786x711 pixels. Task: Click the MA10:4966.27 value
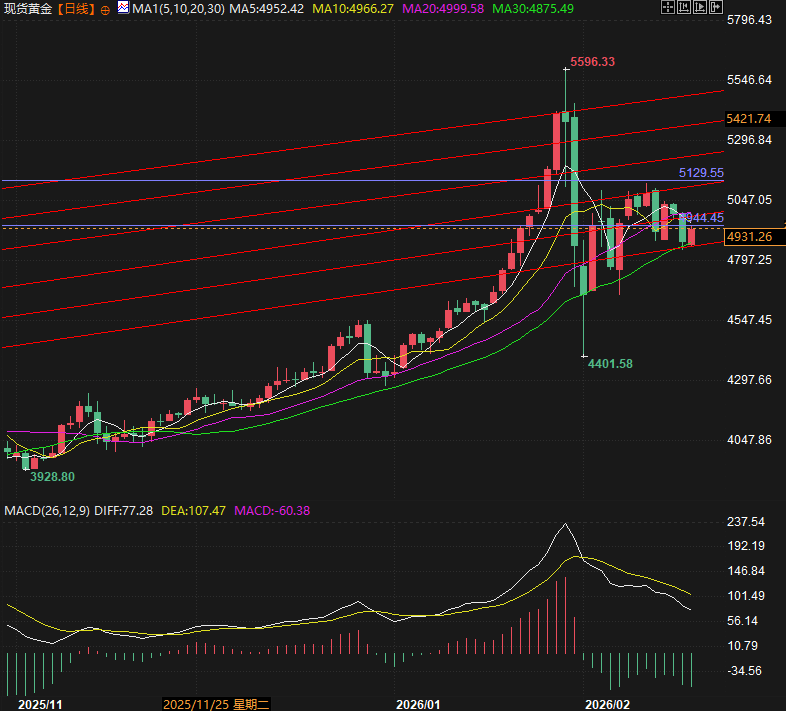pyautogui.click(x=353, y=9)
